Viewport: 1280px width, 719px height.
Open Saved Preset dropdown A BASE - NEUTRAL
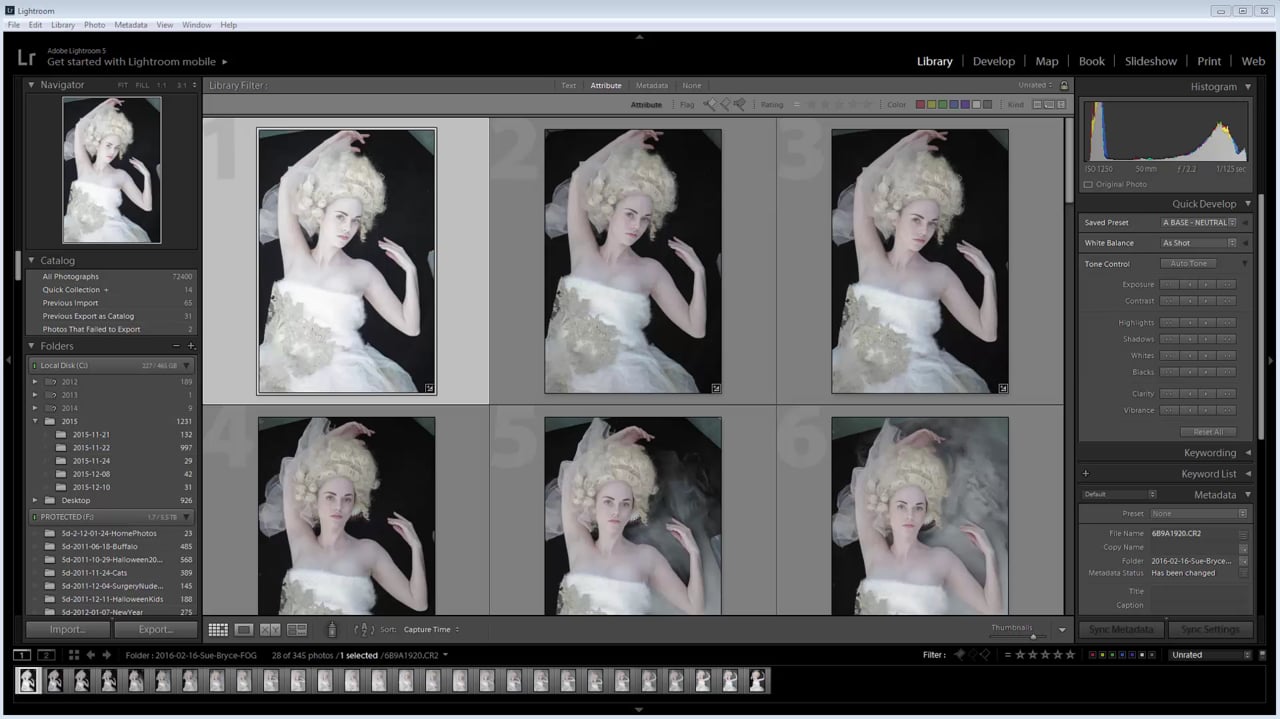tap(1199, 222)
